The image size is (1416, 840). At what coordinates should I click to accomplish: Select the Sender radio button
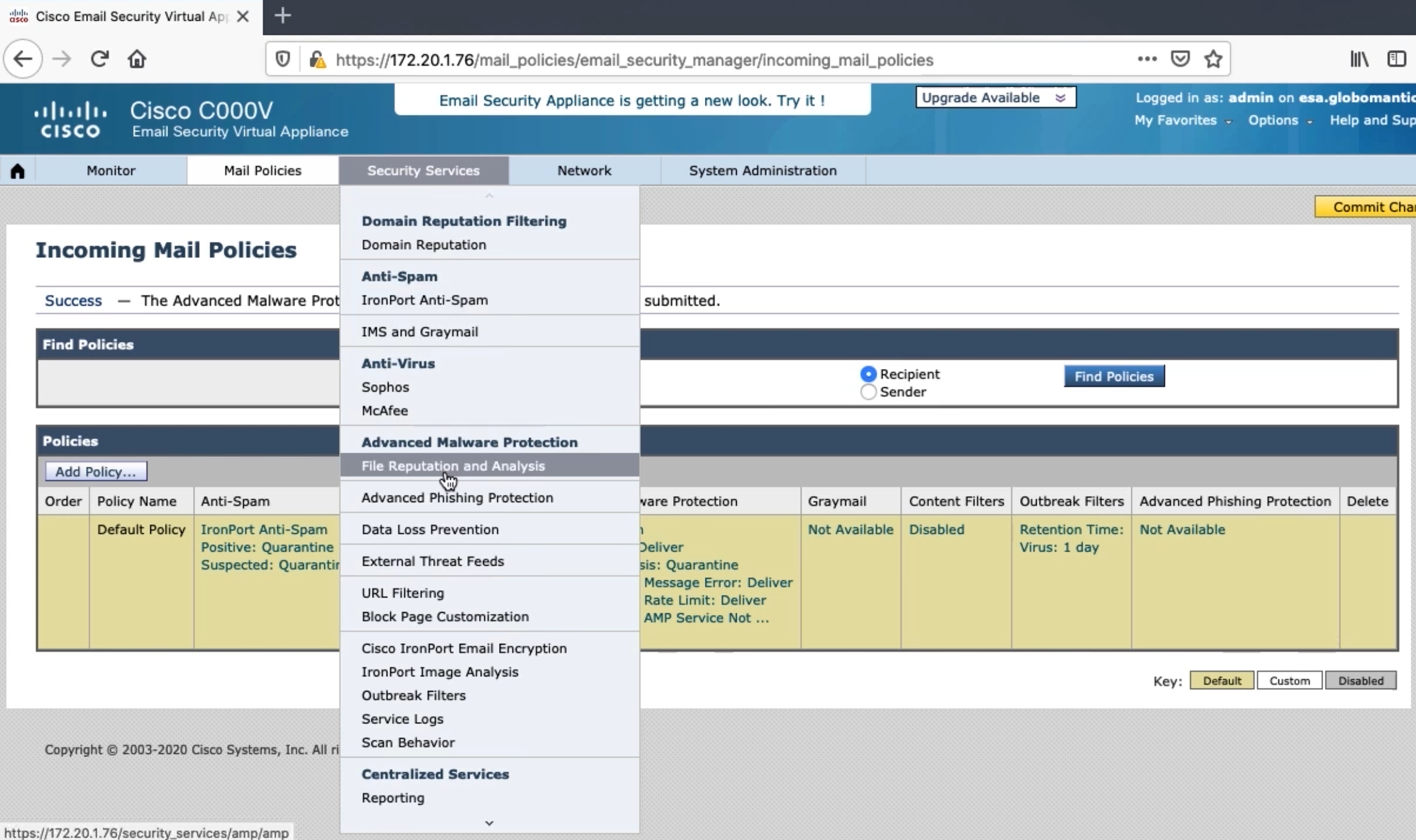pyautogui.click(x=868, y=392)
